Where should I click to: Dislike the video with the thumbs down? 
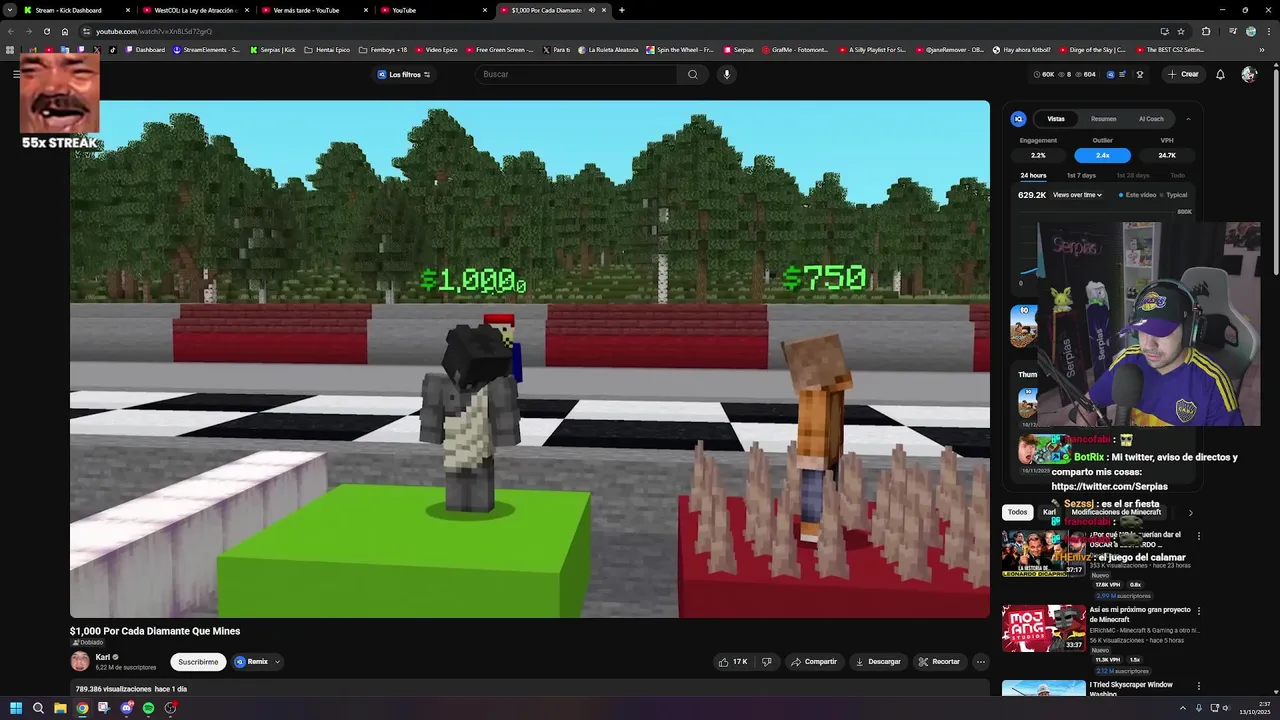click(x=767, y=662)
